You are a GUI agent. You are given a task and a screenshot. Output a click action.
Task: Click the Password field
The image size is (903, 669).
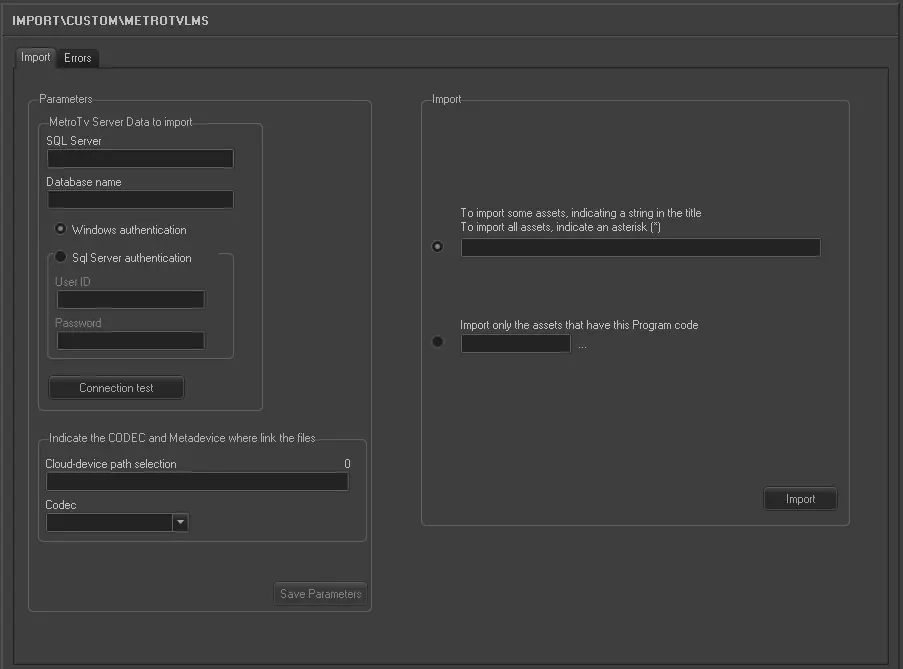(x=131, y=340)
